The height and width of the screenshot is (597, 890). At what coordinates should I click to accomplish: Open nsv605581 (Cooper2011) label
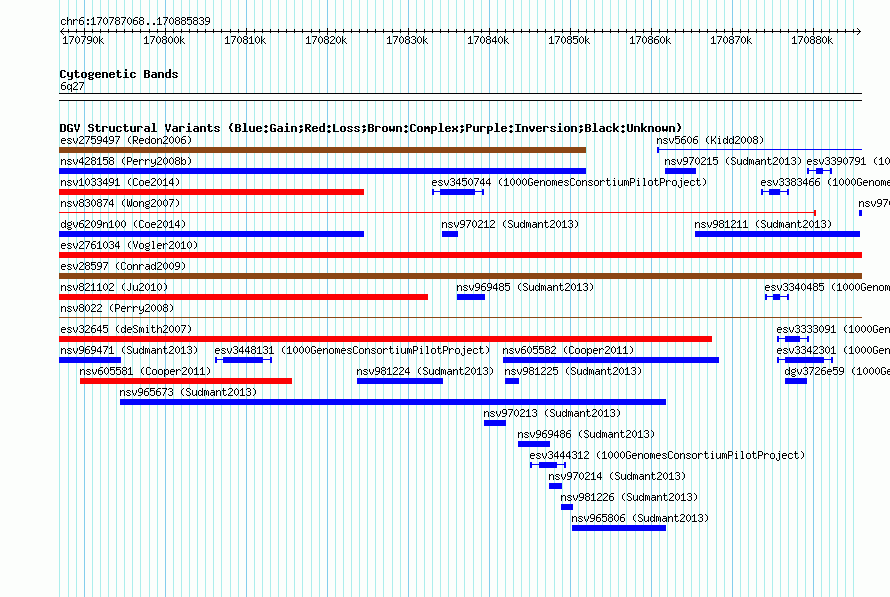[145, 371]
